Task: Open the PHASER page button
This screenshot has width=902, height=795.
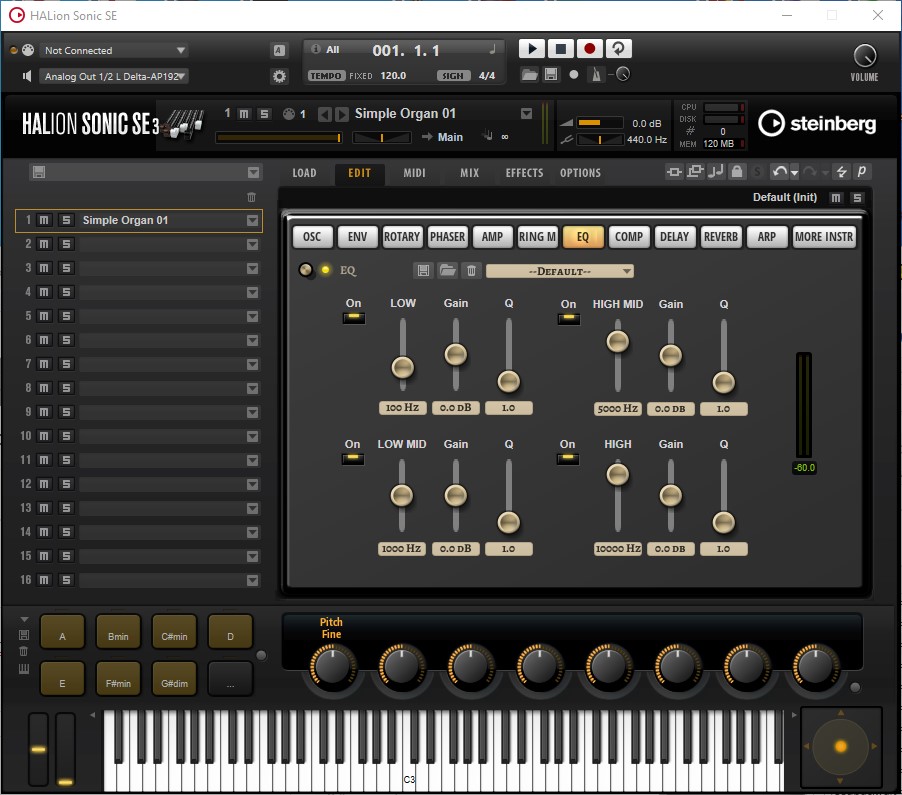Action: pos(448,237)
